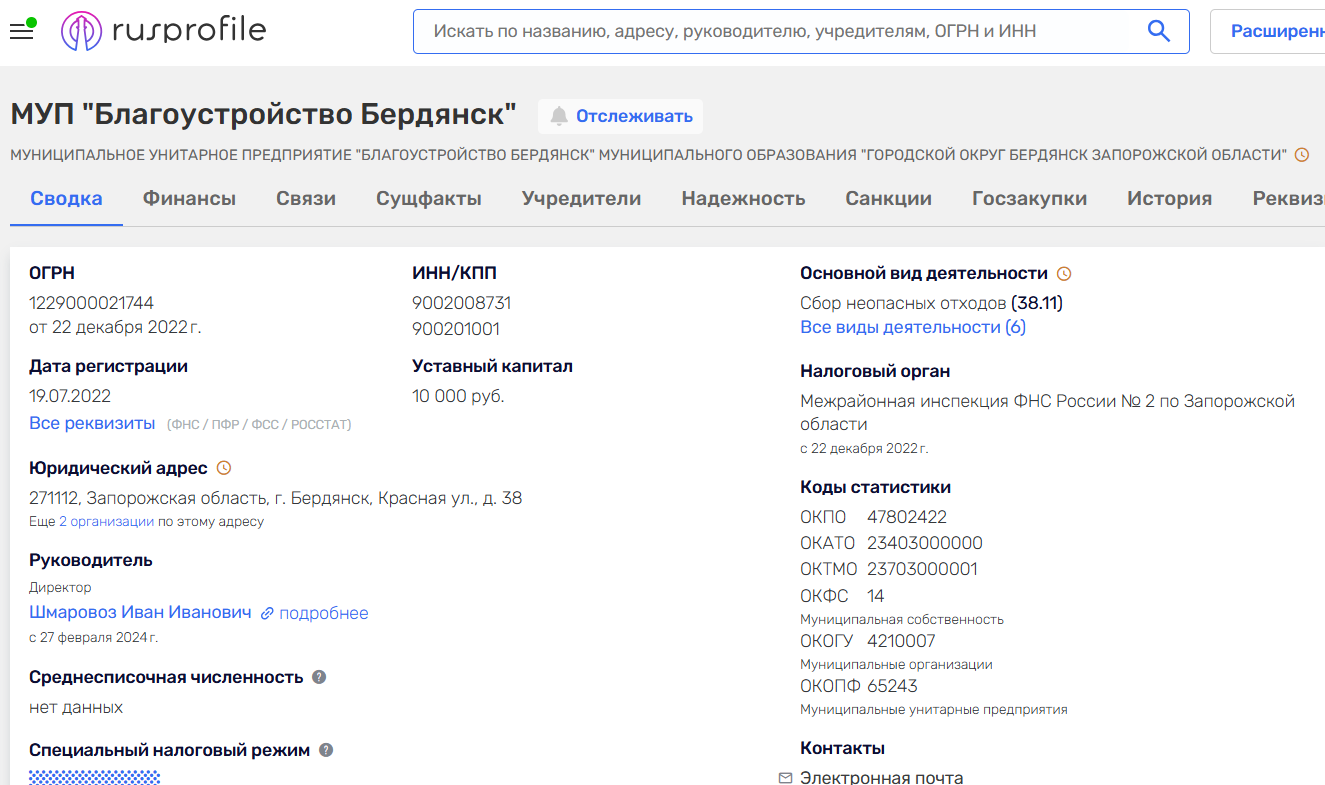
Task: Click the rusprofile logo
Action: 164,31
